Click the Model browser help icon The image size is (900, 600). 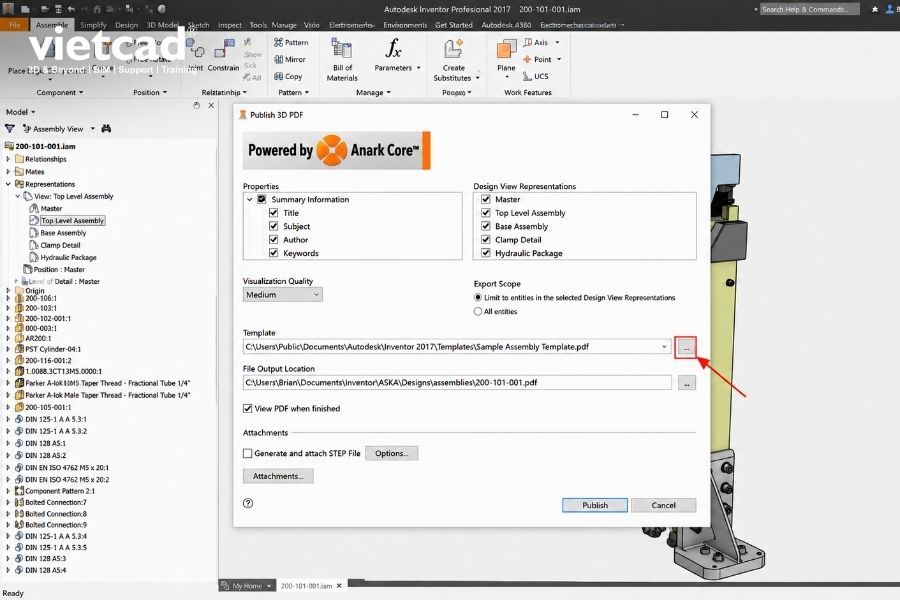tap(196, 106)
